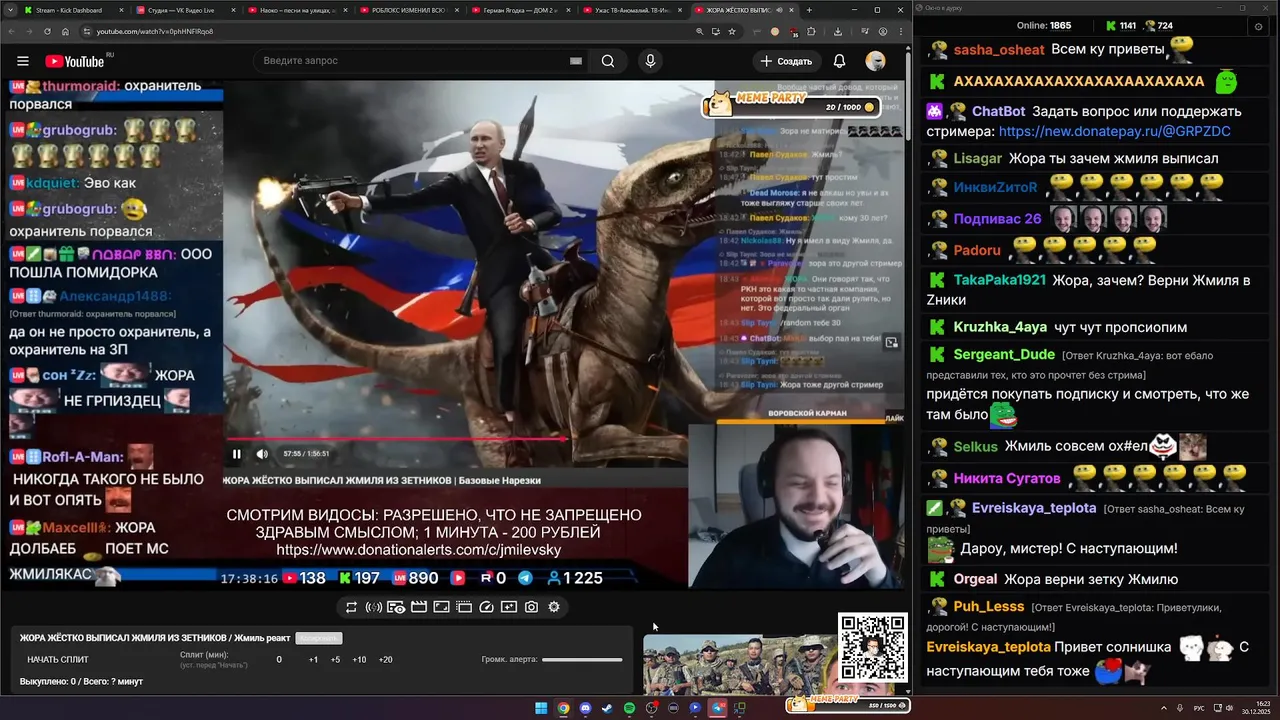
Task: Open the playback speed gauge icon
Action: (486, 607)
